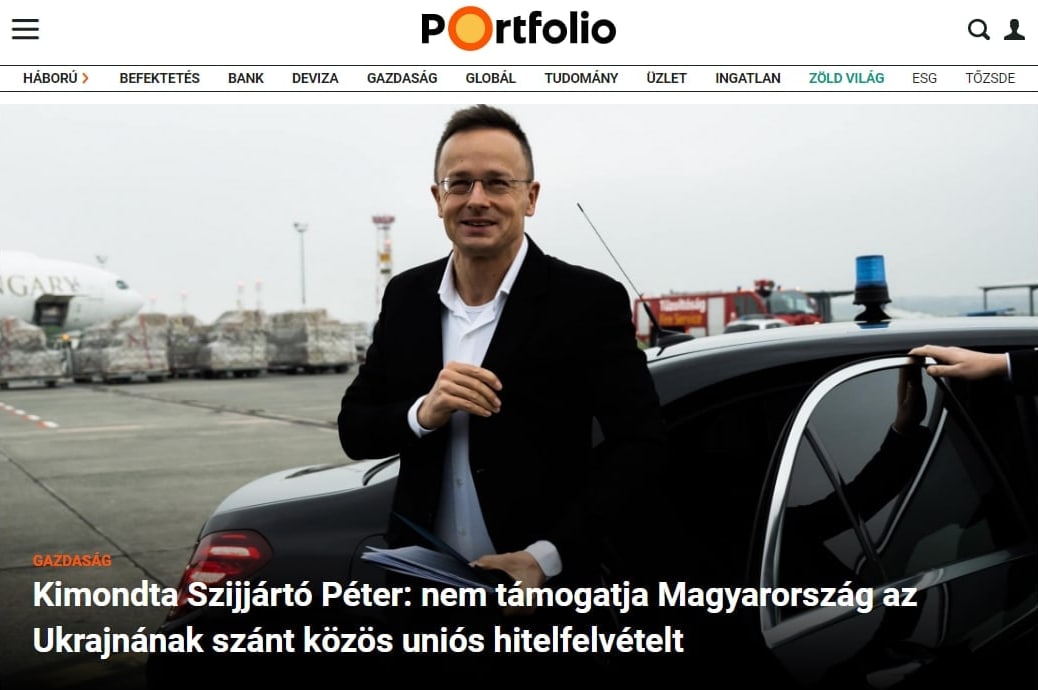Image resolution: width=1038 pixels, height=690 pixels.
Task: Open the Szijjártó Péter headline article
Action: click(474, 617)
